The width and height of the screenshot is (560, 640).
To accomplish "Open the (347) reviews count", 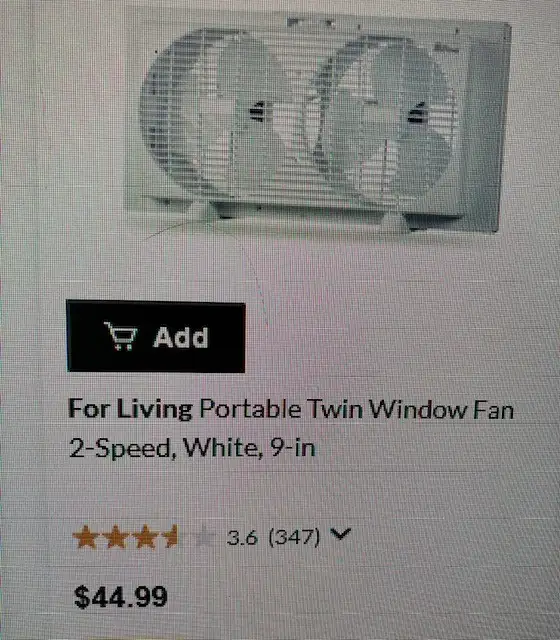I will tap(294, 537).
